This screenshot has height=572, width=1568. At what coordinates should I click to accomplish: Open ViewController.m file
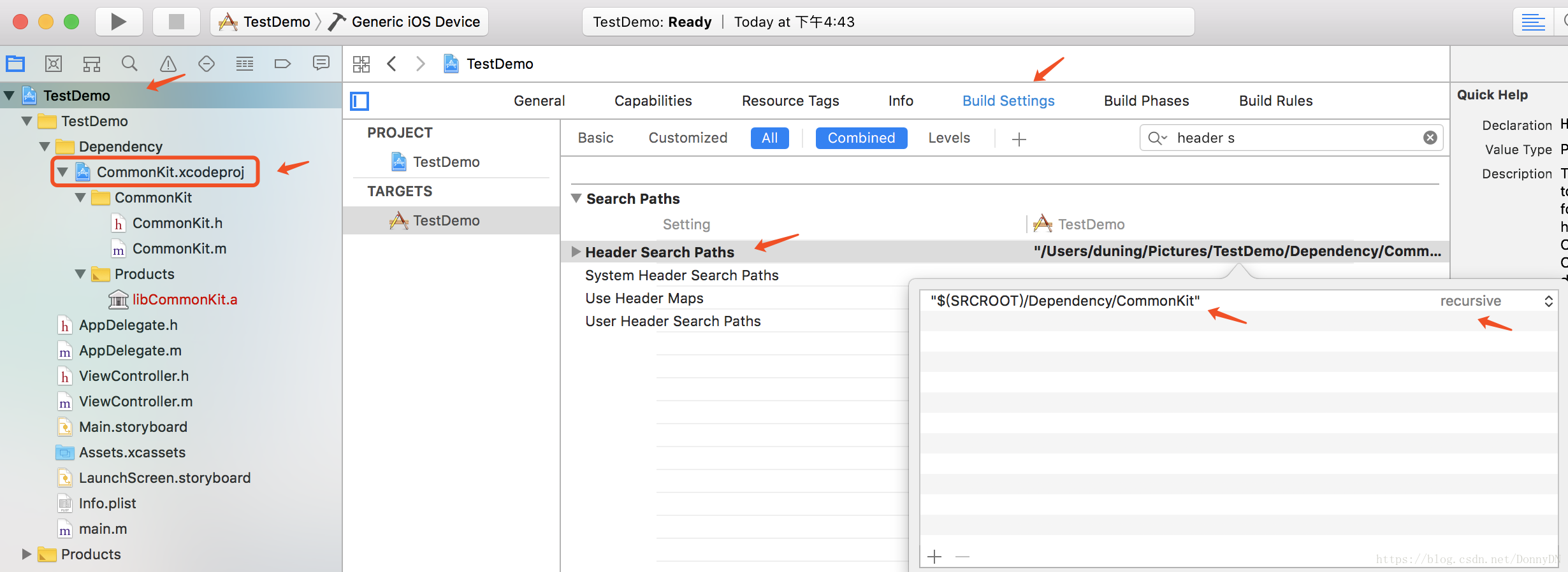pos(136,401)
